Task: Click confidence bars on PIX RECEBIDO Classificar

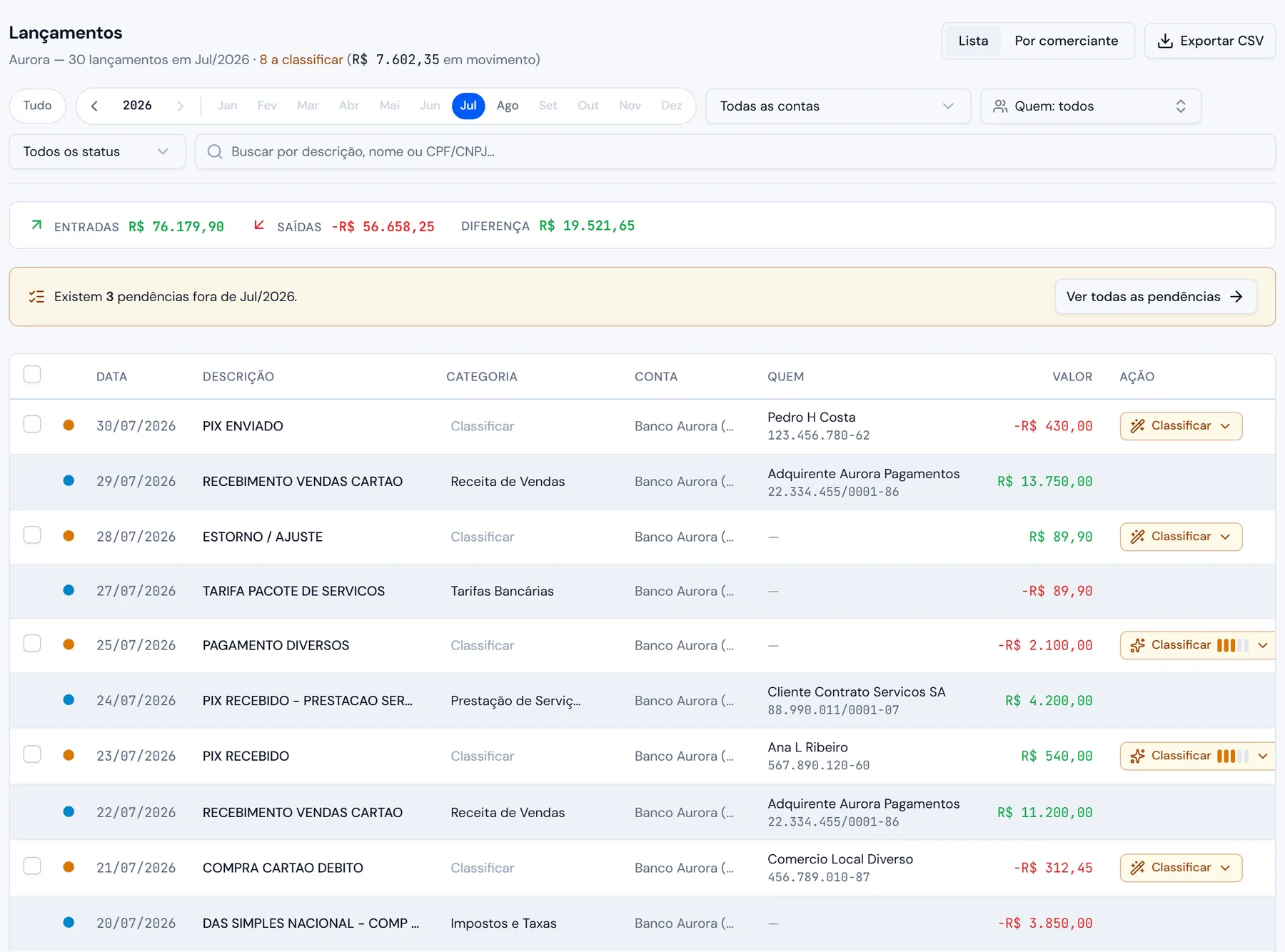Action: click(1233, 756)
